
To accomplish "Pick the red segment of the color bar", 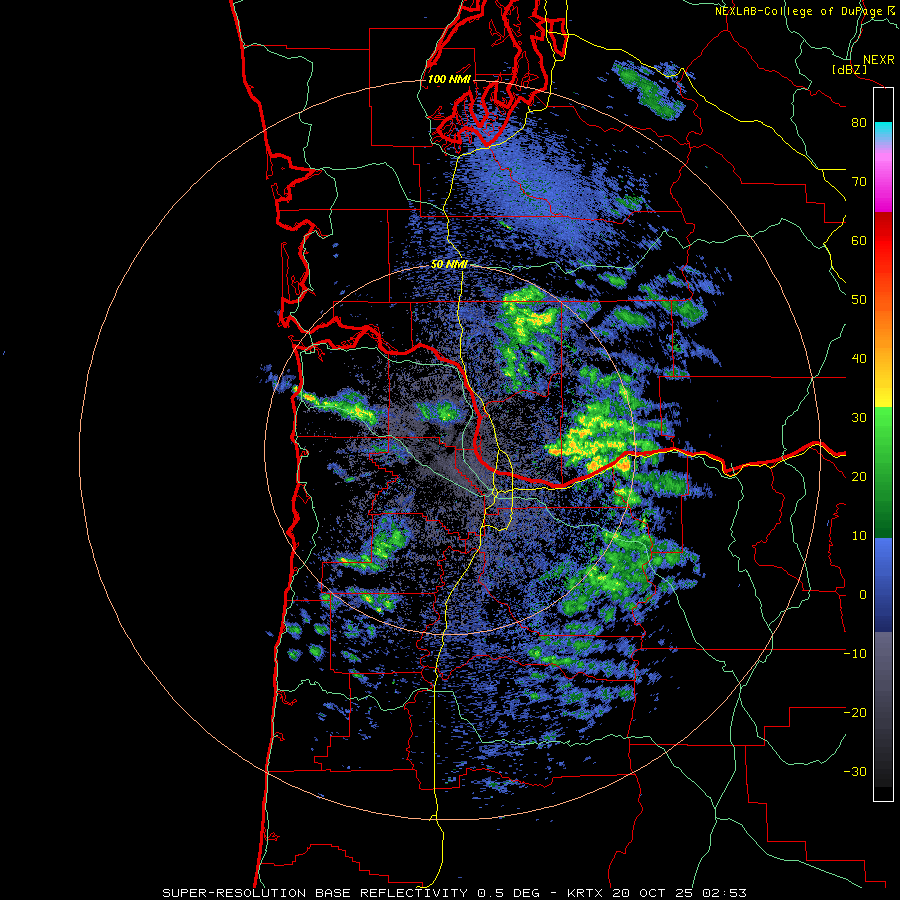I will coord(883,241).
